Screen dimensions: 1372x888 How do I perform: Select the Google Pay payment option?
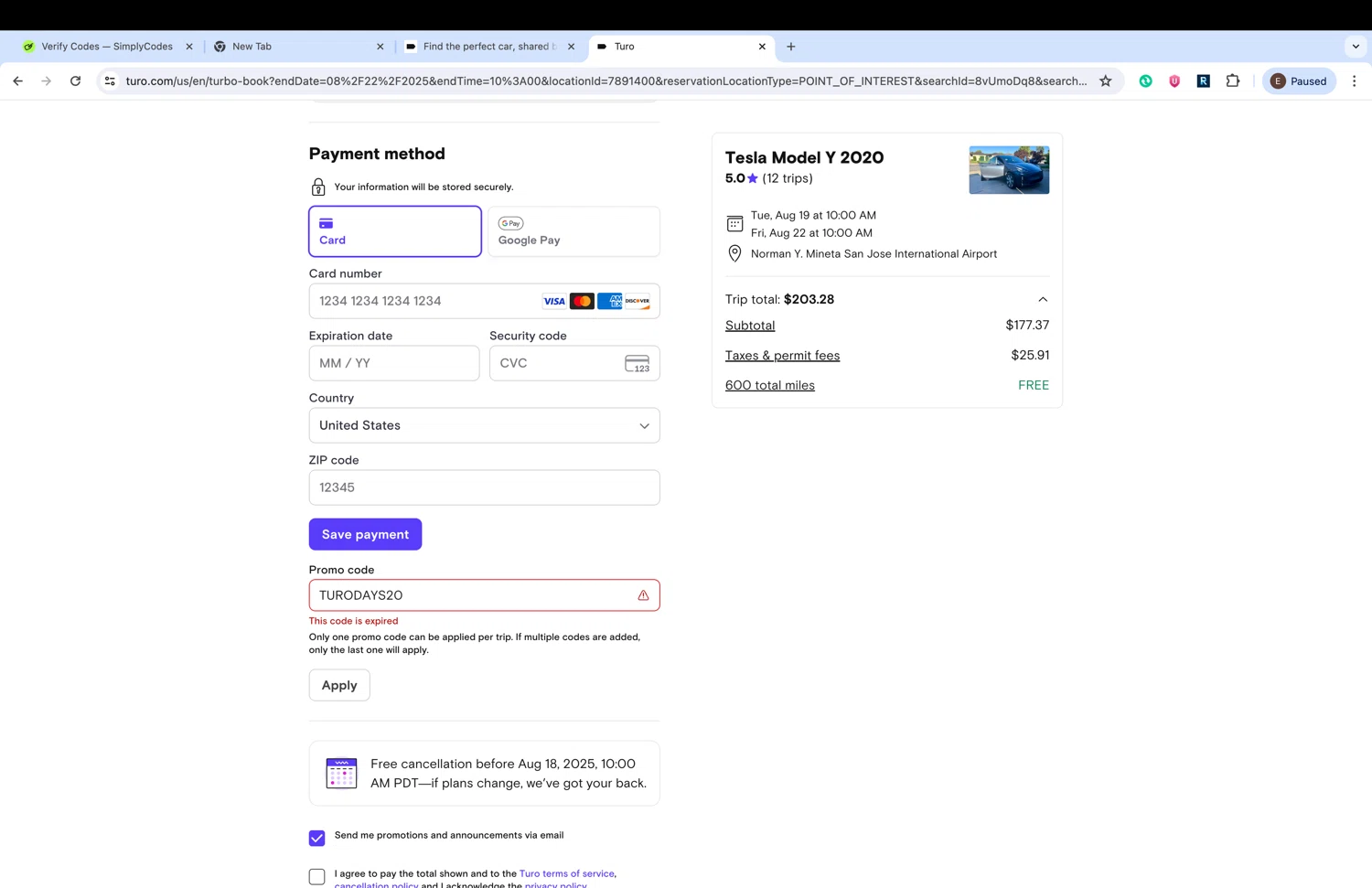[x=573, y=231]
